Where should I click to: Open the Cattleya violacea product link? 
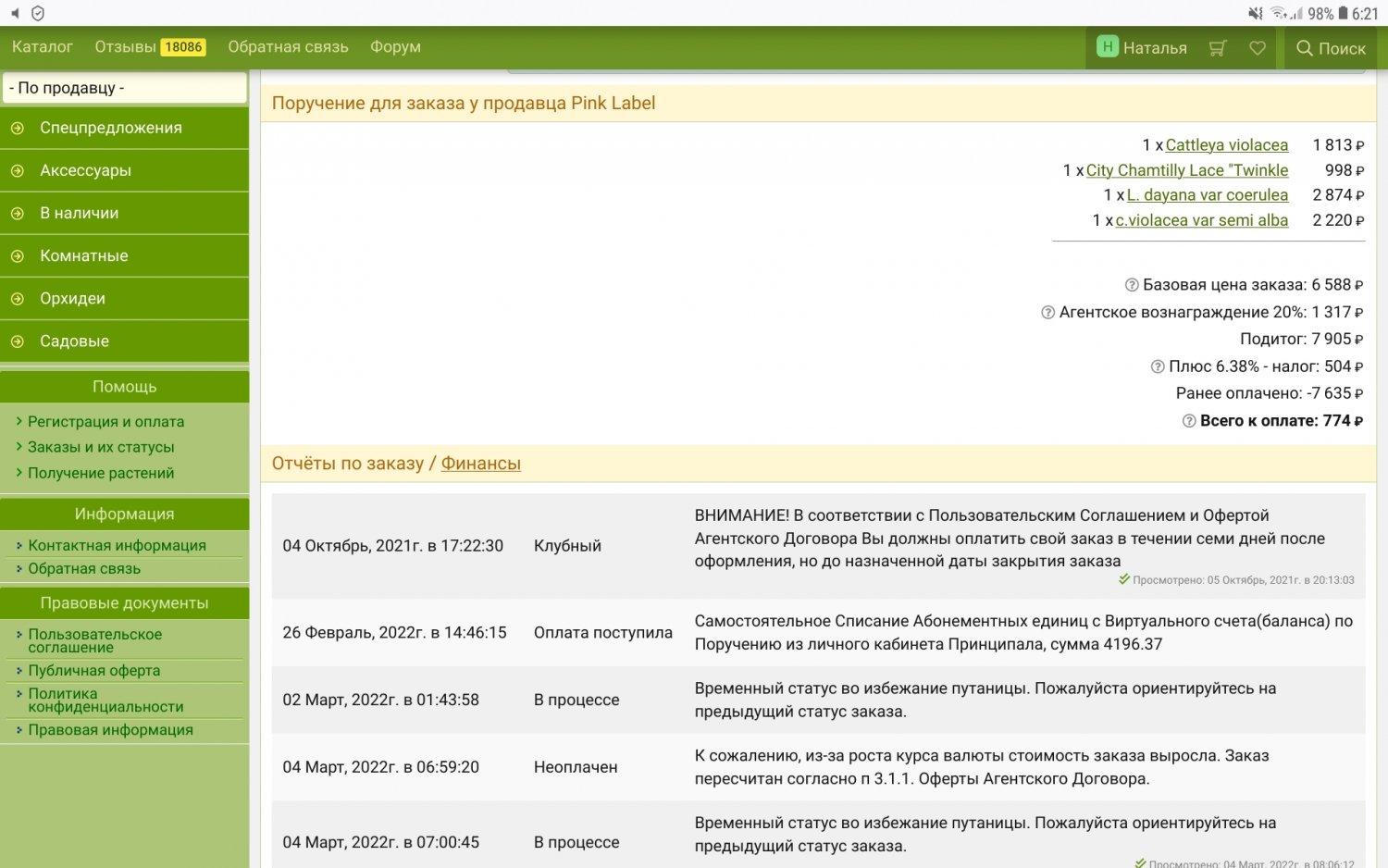(1226, 145)
